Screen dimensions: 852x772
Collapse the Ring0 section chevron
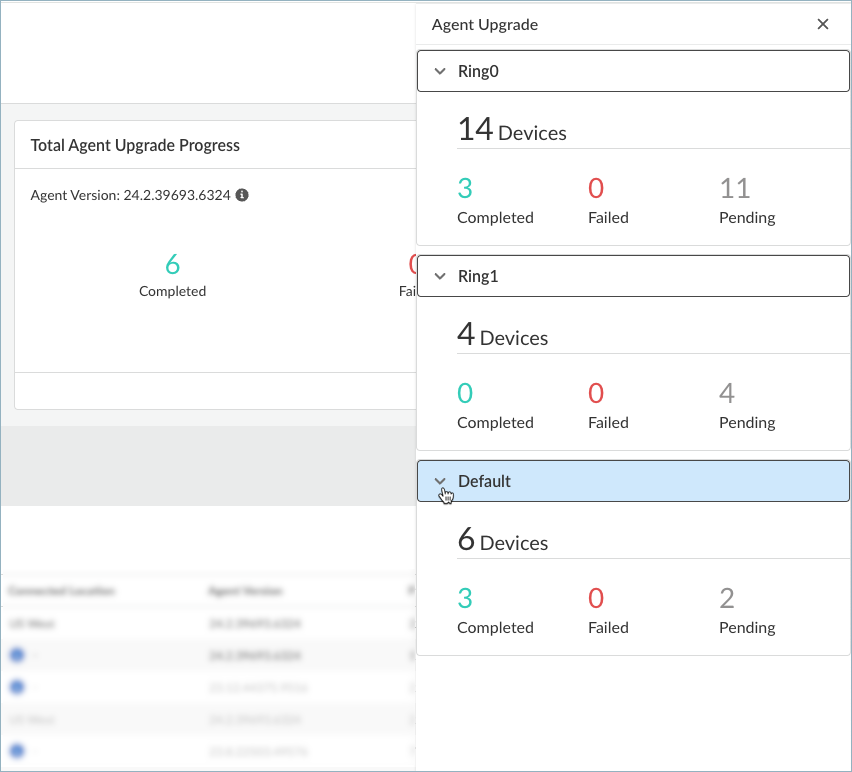pos(440,71)
